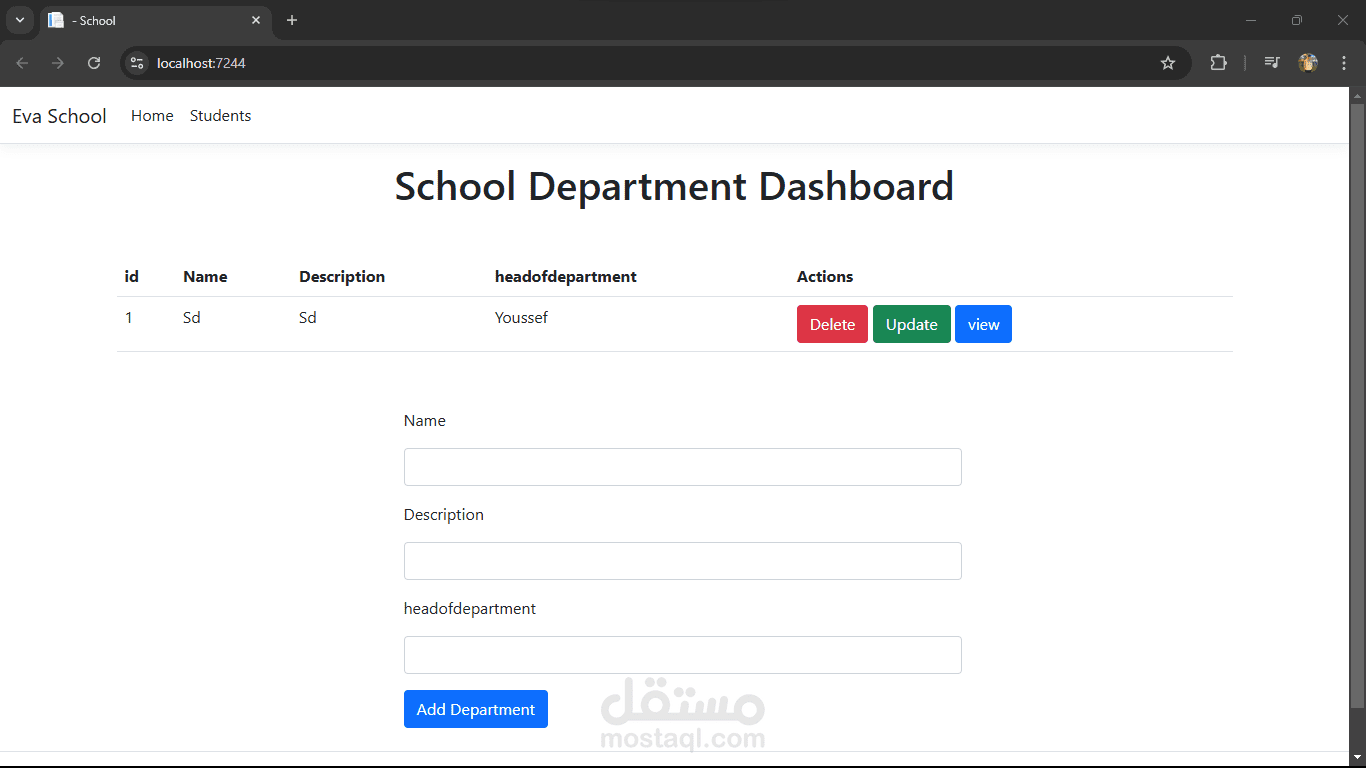Focus the headofdepartment input field

tap(683, 655)
